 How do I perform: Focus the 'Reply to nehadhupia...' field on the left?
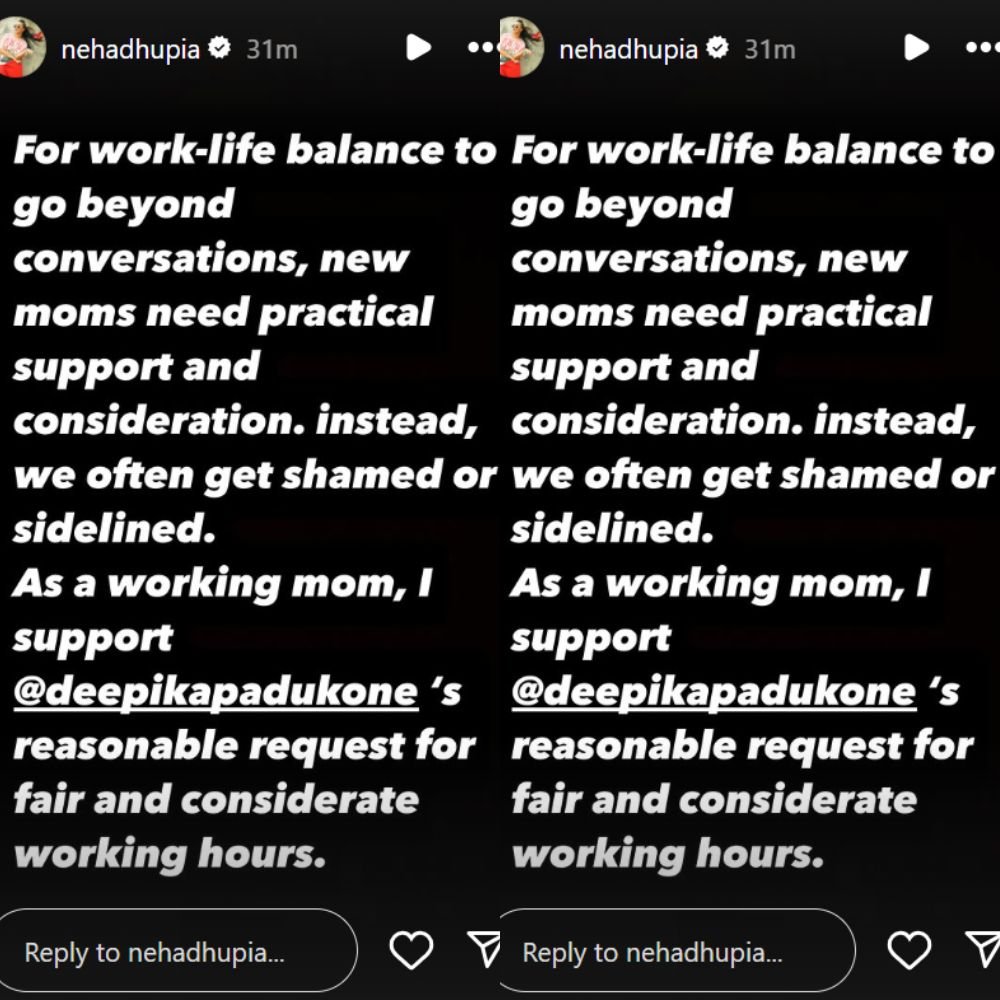(x=177, y=951)
